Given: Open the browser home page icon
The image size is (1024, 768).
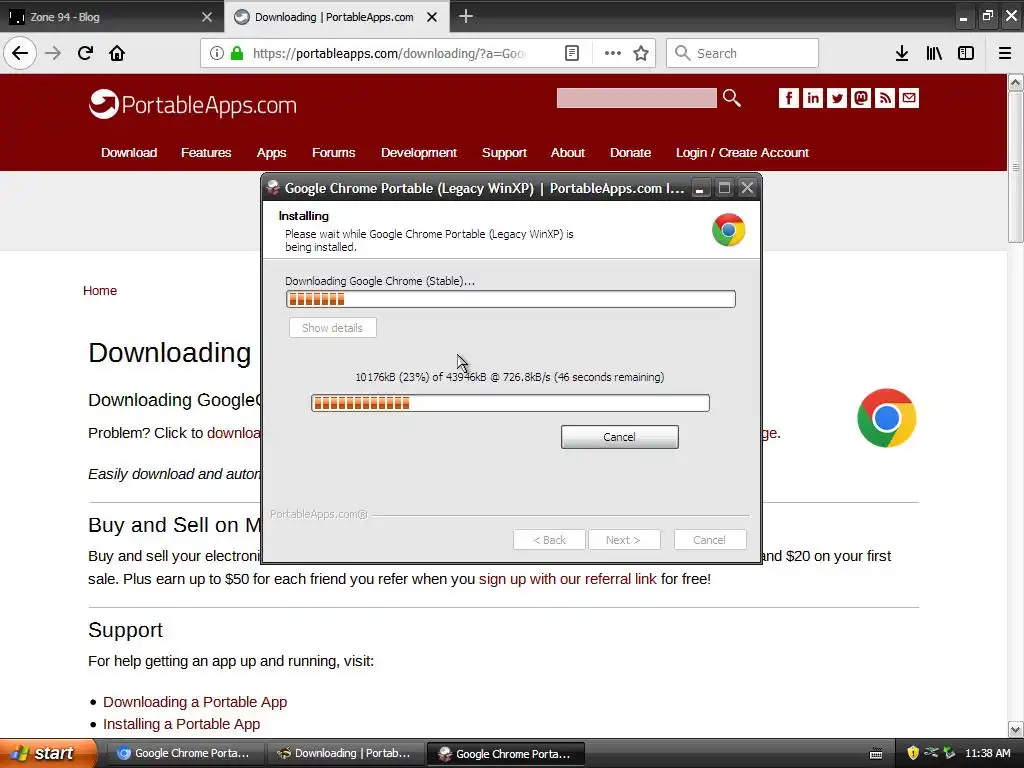Looking at the screenshot, I should point(117,53).
